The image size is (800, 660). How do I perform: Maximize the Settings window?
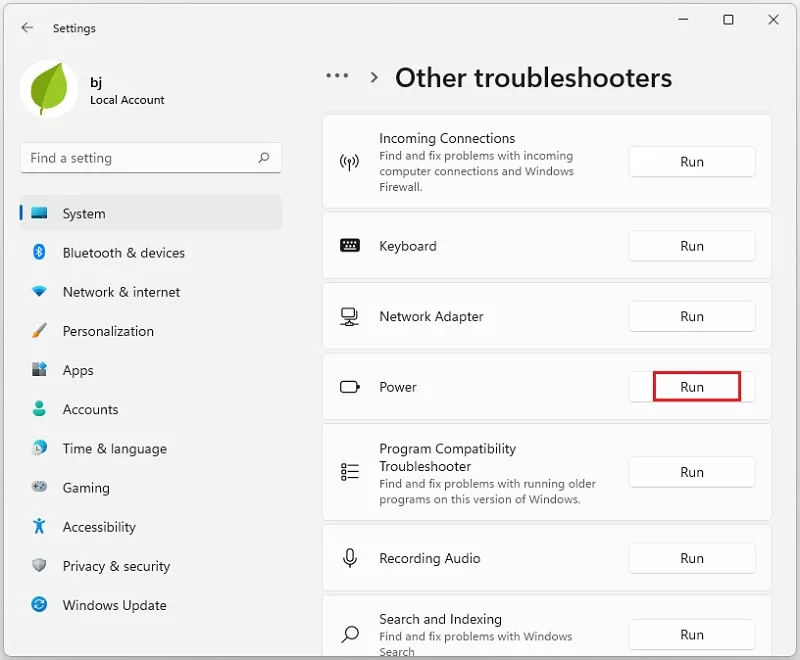pyautogui.click(x=728, y=19)
